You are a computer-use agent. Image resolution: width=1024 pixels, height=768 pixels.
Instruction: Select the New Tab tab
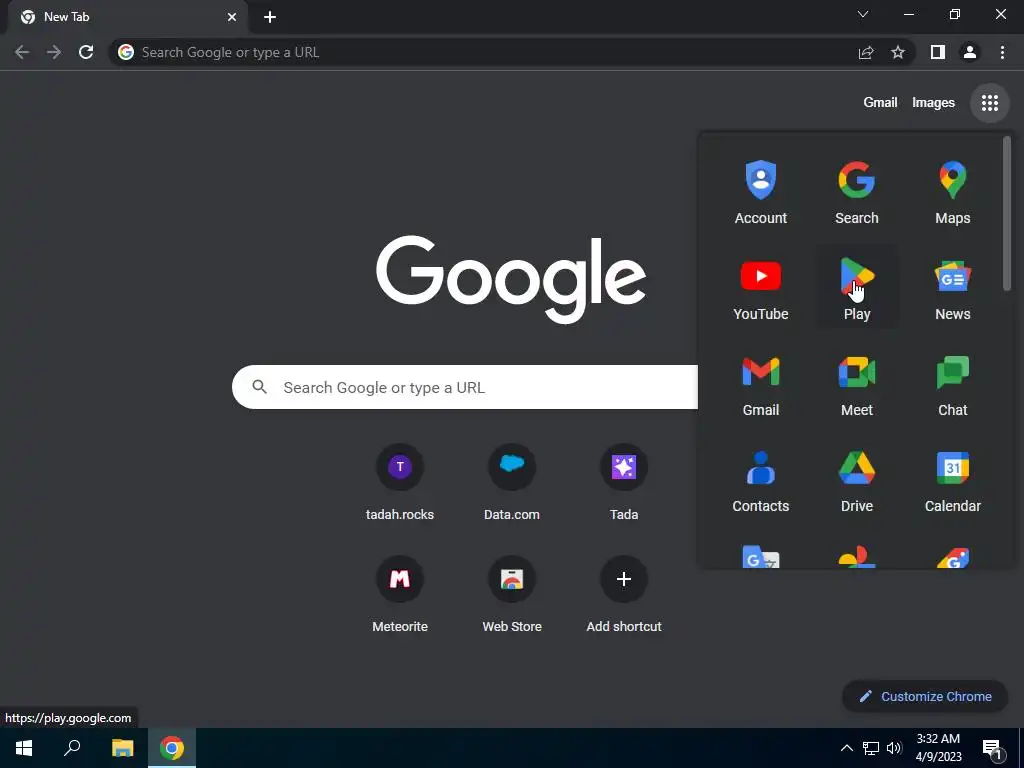coord(127,17)
